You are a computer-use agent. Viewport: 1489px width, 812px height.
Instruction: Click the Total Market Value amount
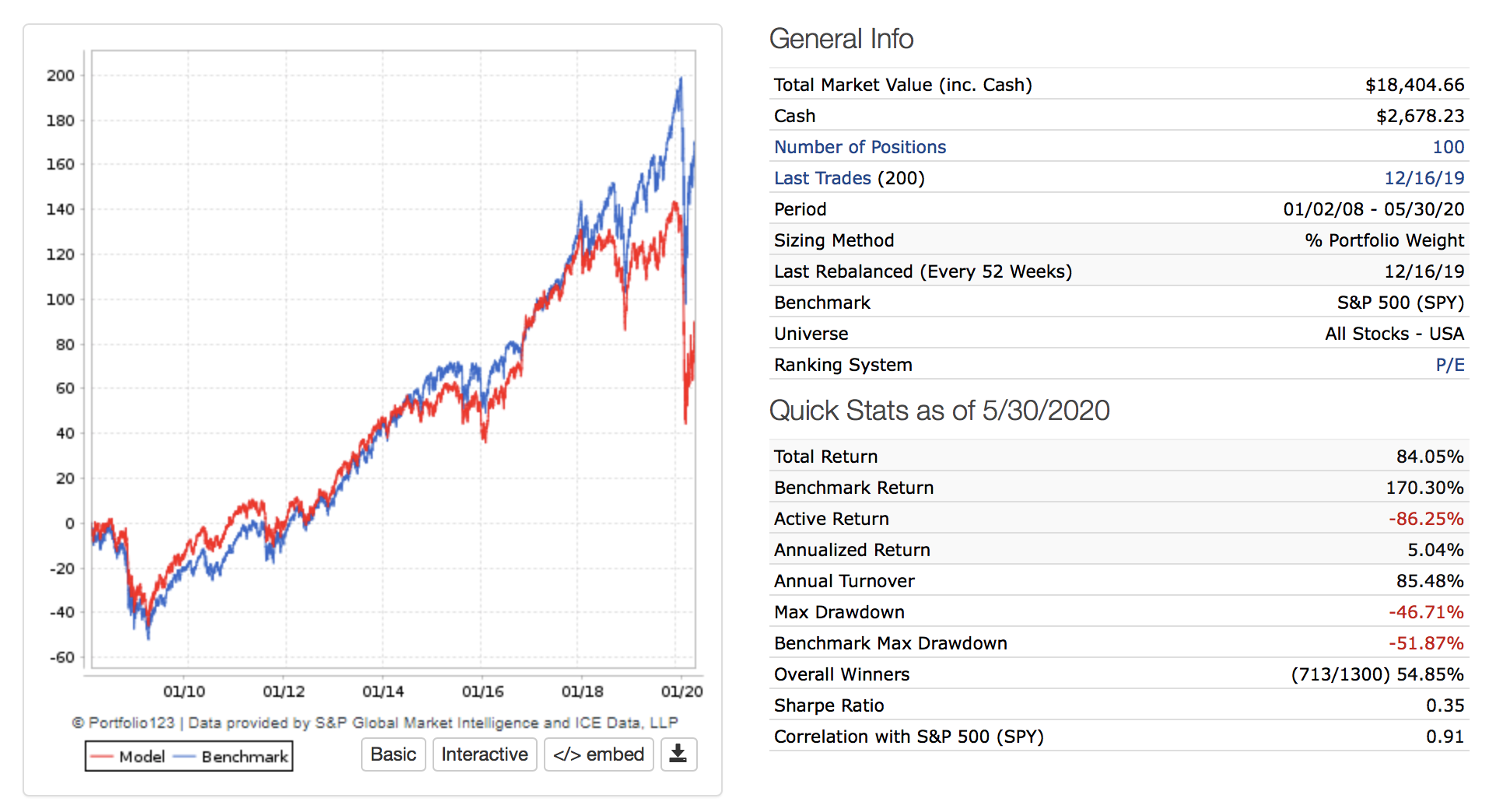coord(1414,85)
